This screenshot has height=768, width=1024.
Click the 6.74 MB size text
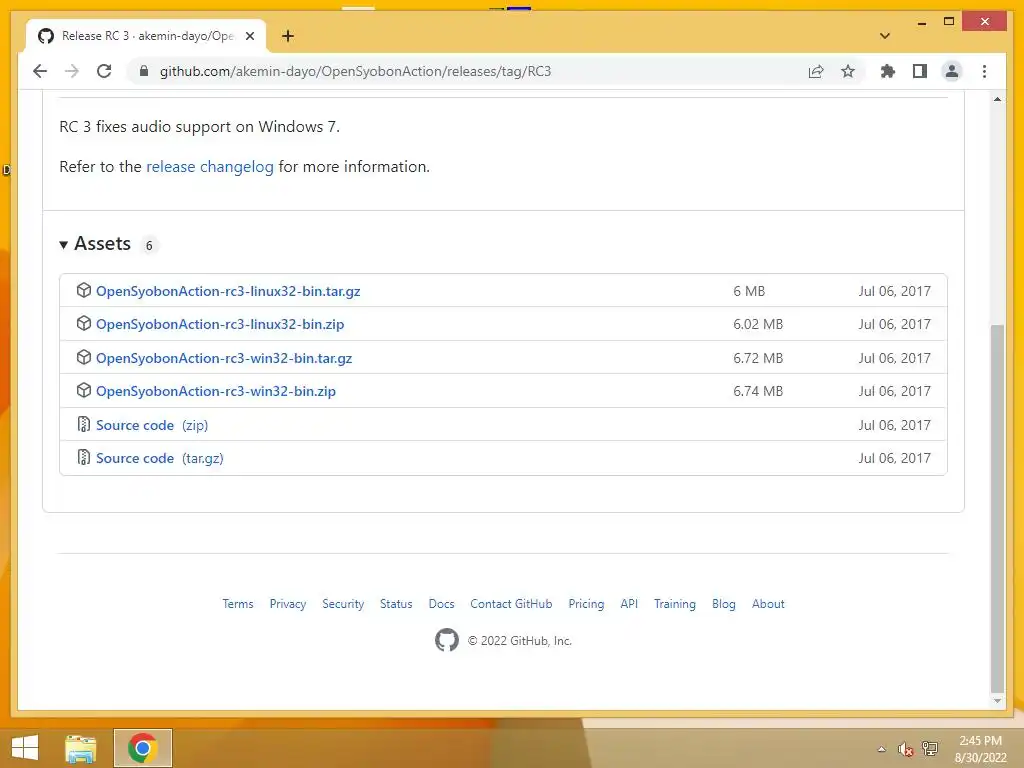[x=758, y=391]
